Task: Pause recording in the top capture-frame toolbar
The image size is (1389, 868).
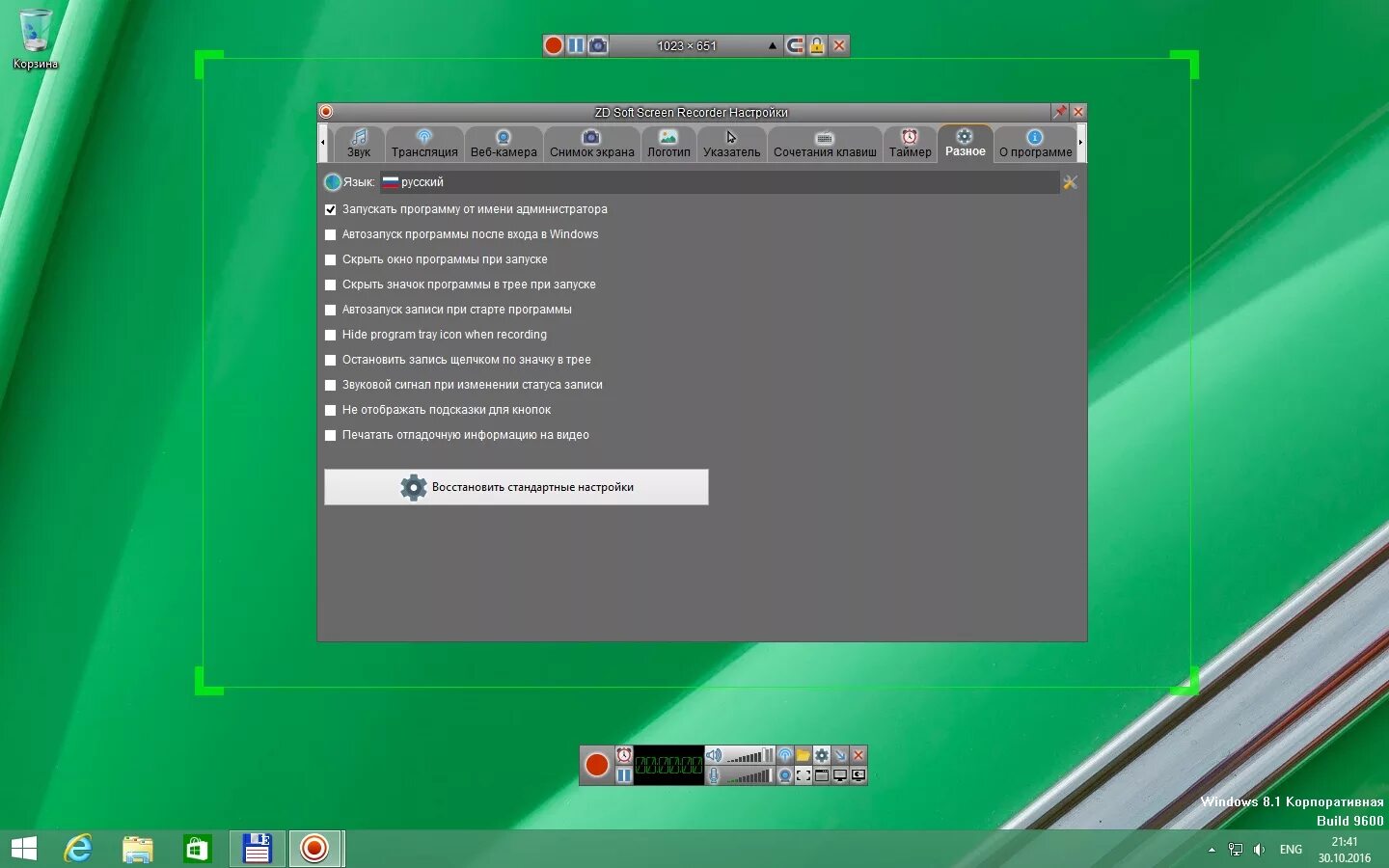Action: tap(576, 45)
